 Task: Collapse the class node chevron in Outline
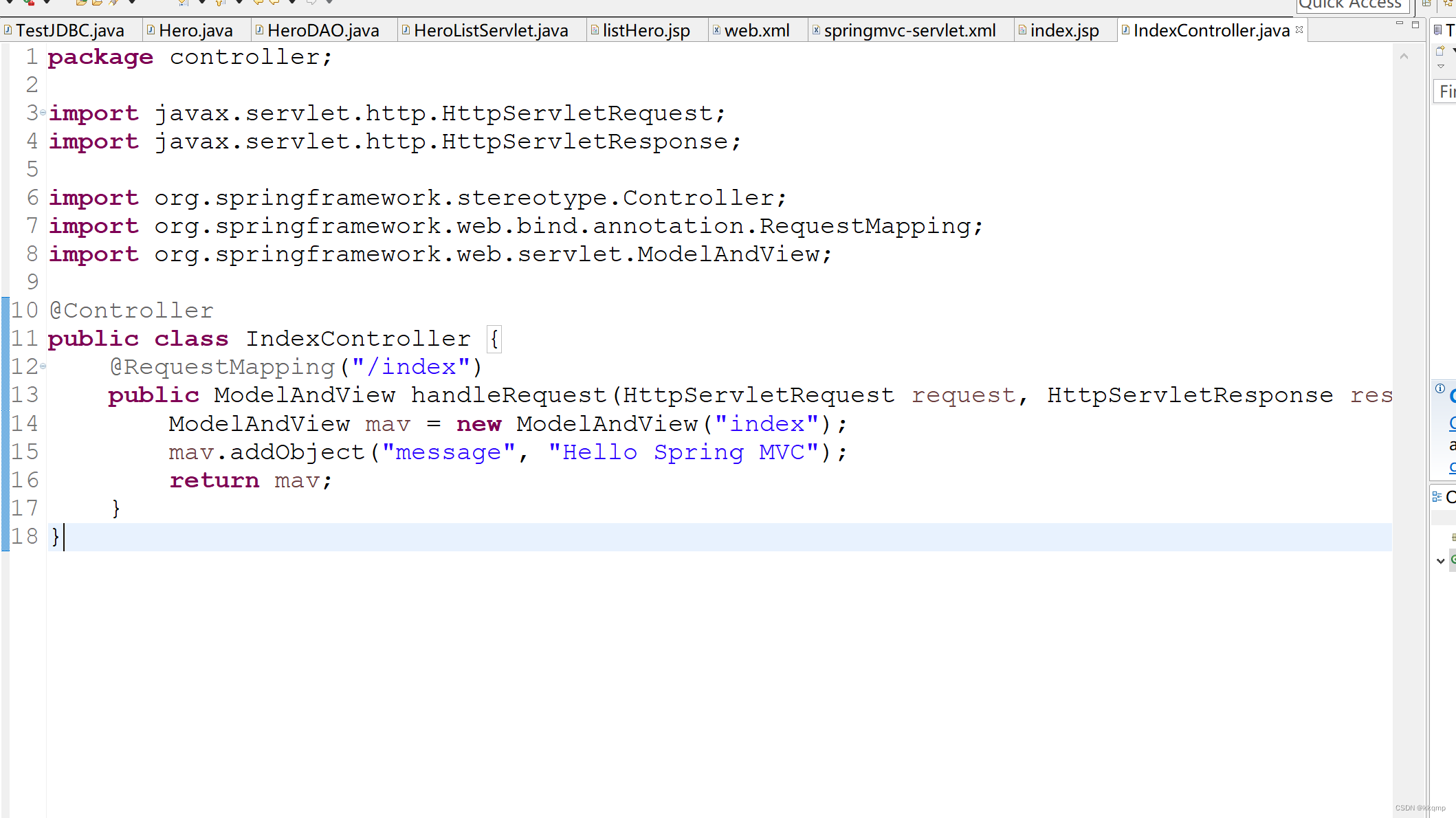click(1441, 561)
